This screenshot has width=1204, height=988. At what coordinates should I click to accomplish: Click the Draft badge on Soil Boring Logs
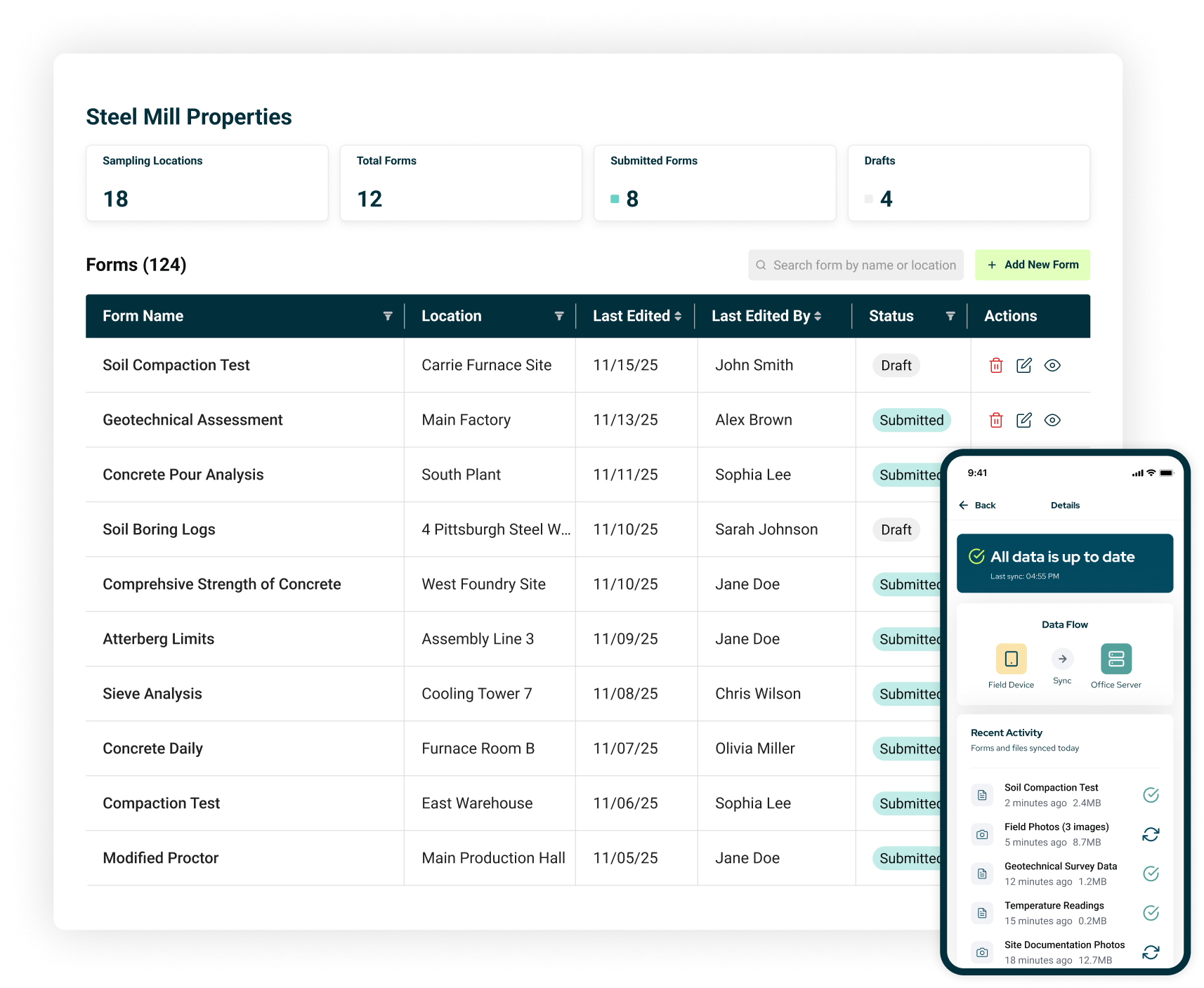coord(896,529)
